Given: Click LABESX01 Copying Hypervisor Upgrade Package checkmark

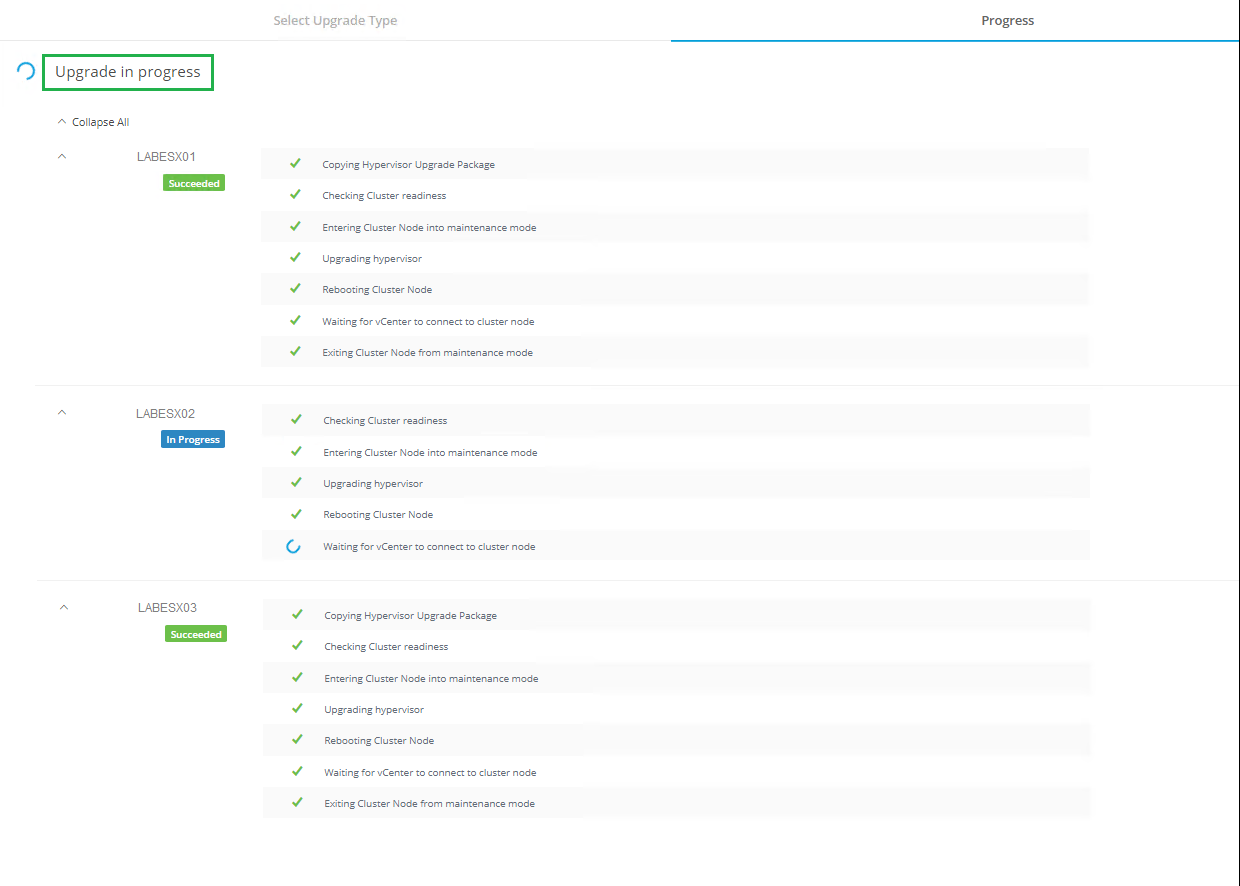Looking at the screenshot, I should pyautogui.click(x=295, y=164).
